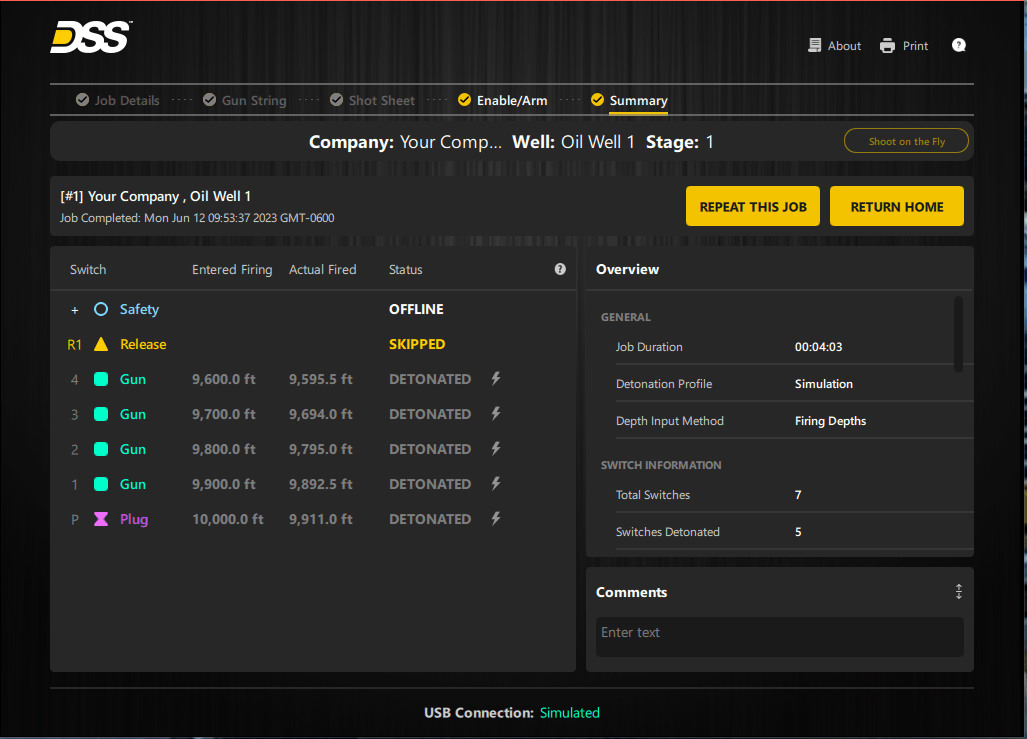
Task: Select the green square icon for Gun 4
Action: [100, 379]
